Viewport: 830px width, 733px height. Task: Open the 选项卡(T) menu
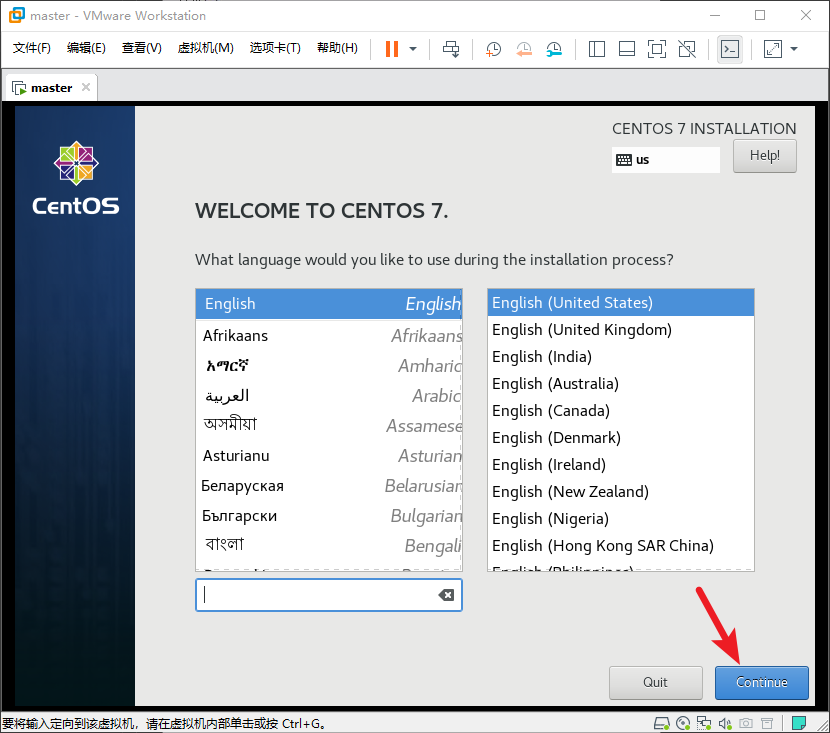275,48
